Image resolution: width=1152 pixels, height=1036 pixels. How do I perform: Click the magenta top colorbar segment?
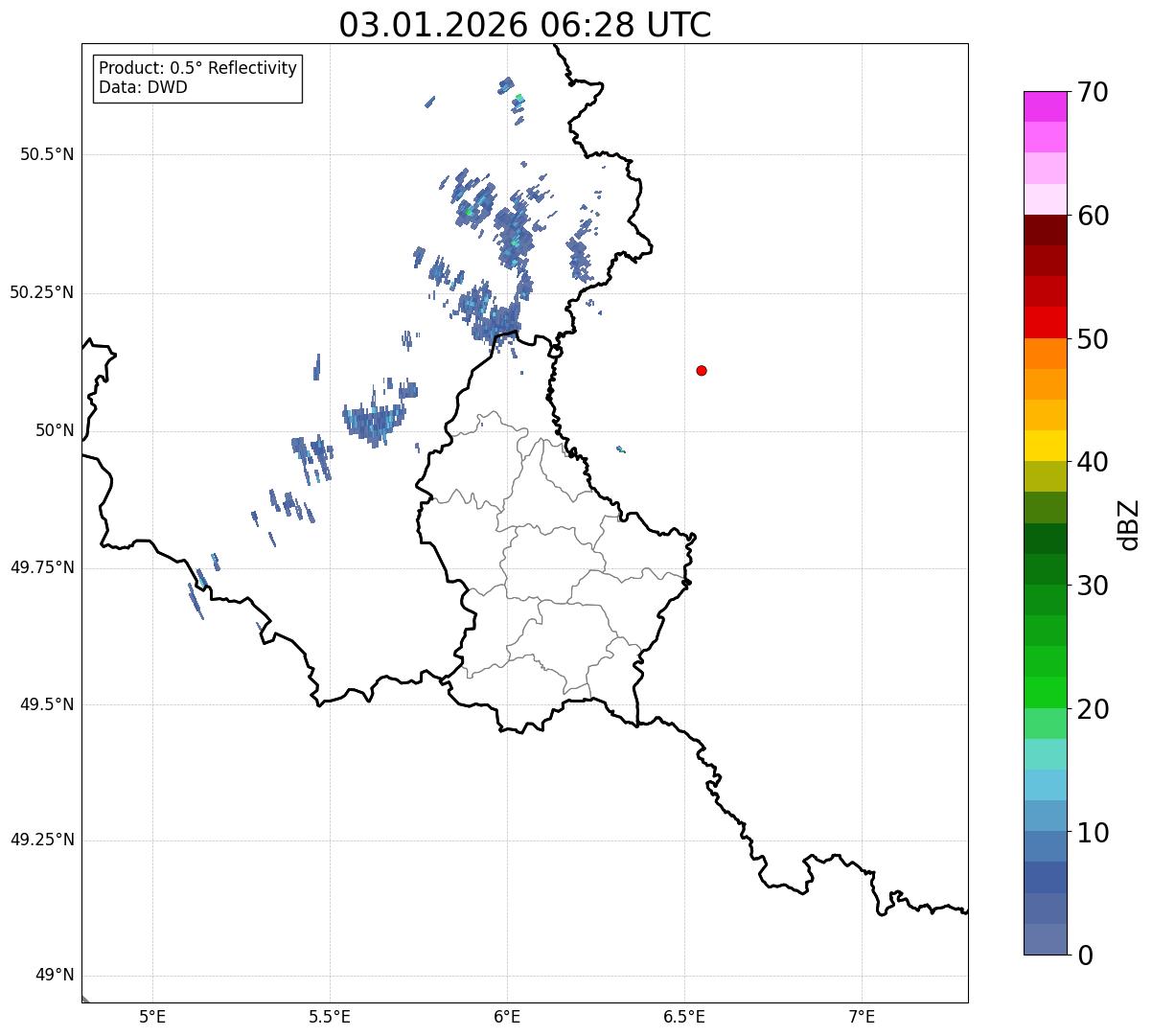click(x=1045, y=106)
